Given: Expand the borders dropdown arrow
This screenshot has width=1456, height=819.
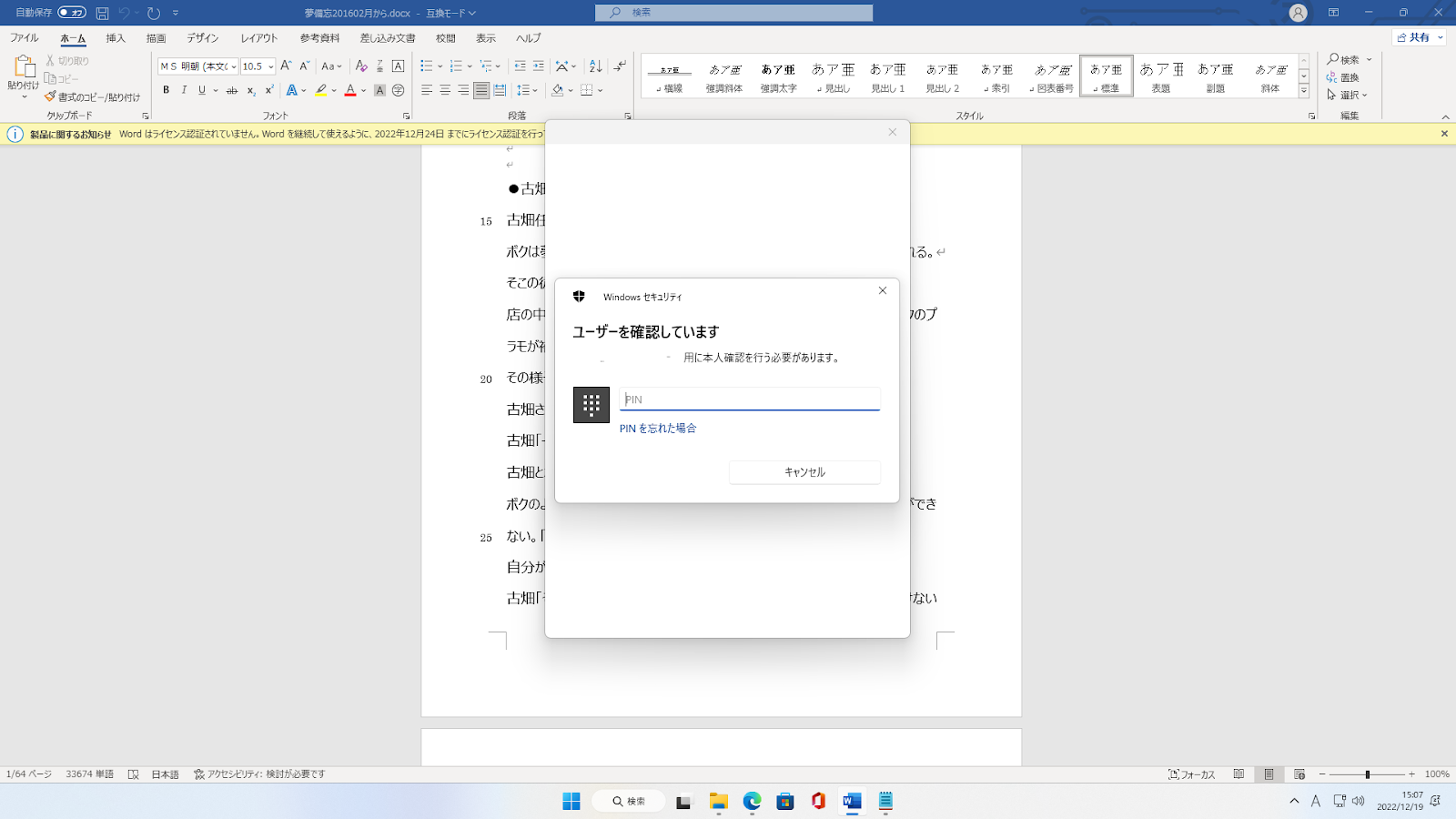Looking at the screenshot, I should (x=601, y=90).
